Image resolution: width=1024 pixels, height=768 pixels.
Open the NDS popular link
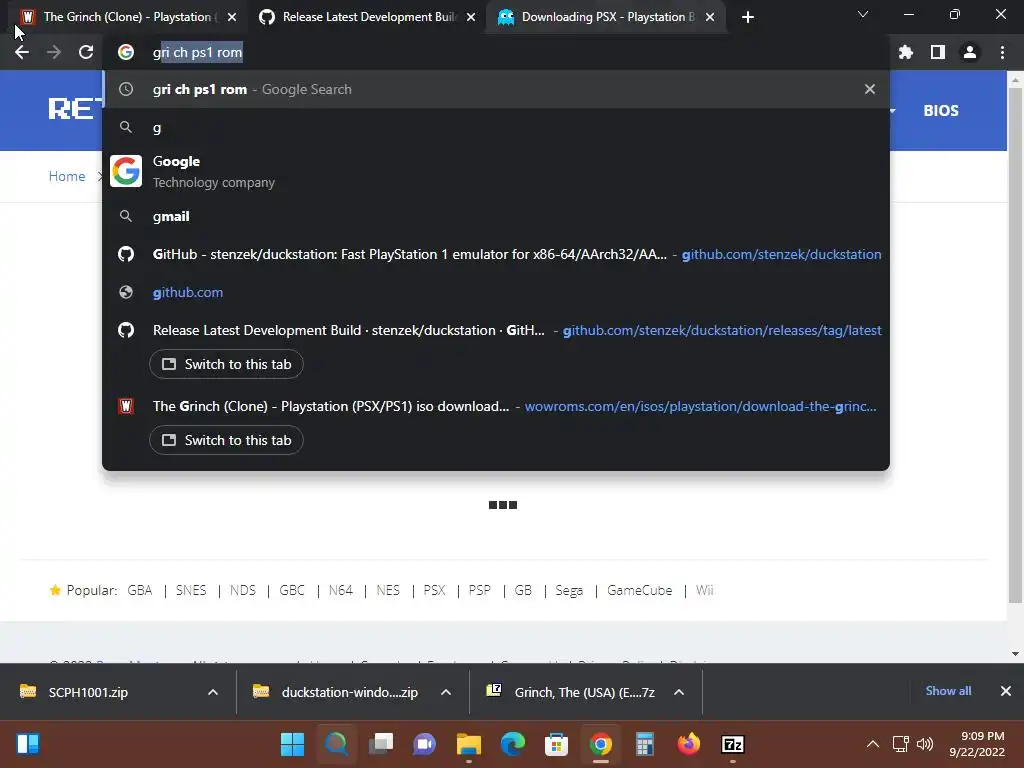point(242,590)
